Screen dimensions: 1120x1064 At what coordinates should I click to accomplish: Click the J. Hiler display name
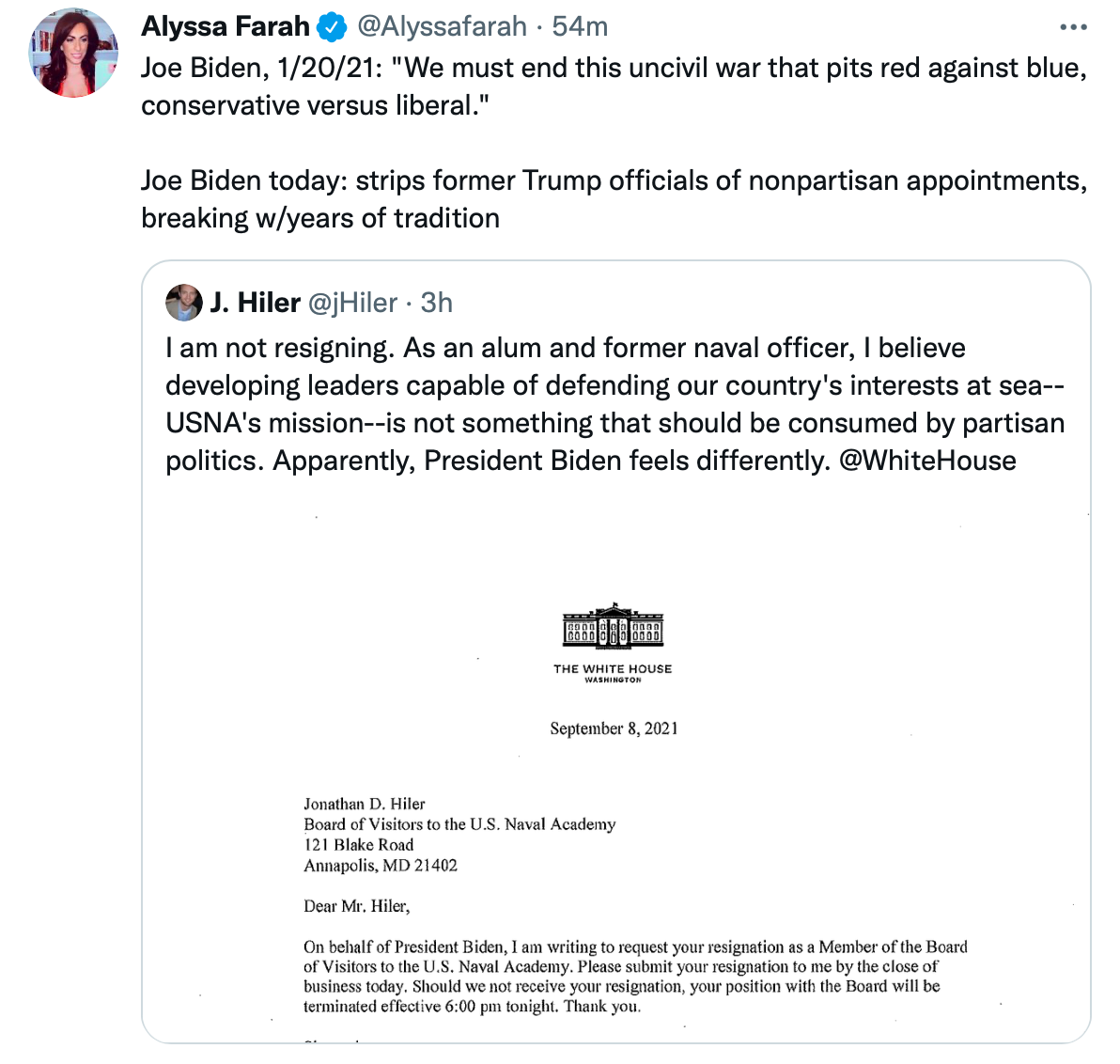[255, 303]
